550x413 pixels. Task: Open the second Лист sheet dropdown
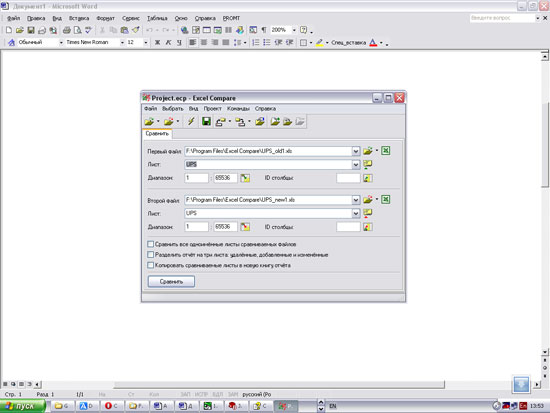point(356,213)
